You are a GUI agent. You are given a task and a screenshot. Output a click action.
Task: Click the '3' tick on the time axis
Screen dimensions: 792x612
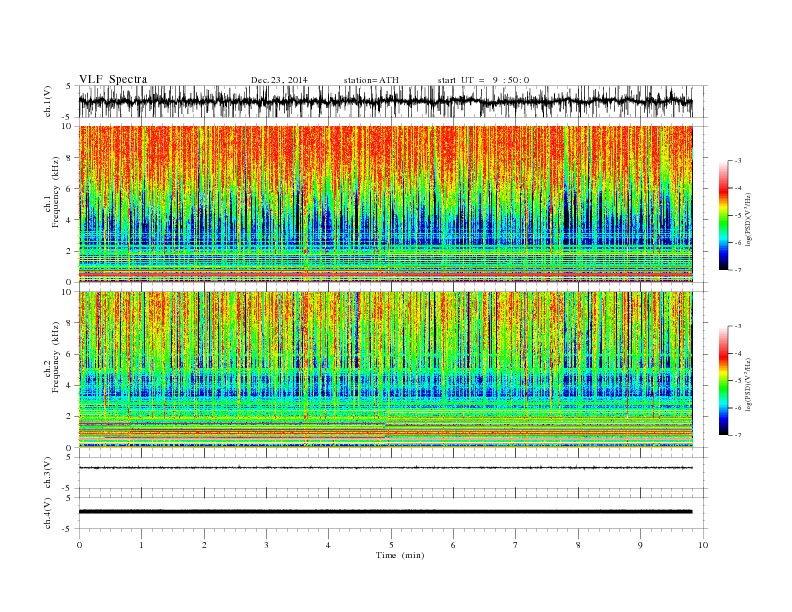click(266, 545)
